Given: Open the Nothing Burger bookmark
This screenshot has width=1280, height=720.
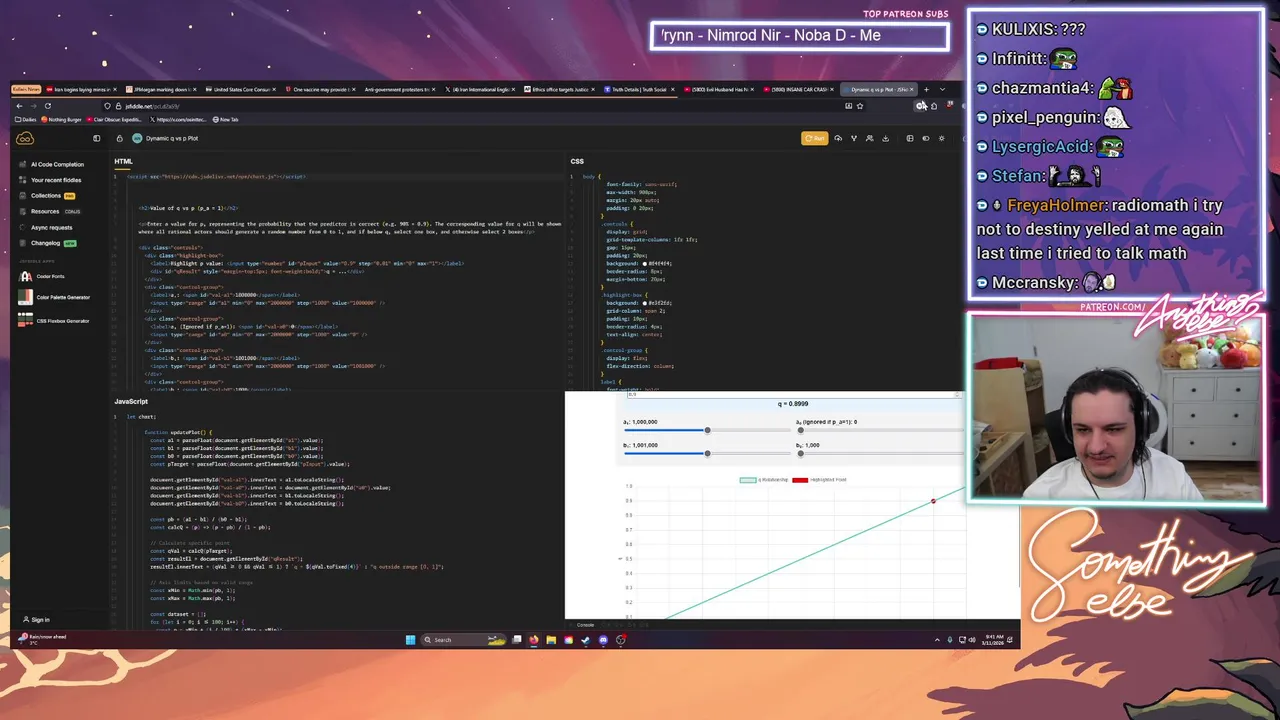Looking at the screenshot, I should pyautogui.click(x=61, y=120).
